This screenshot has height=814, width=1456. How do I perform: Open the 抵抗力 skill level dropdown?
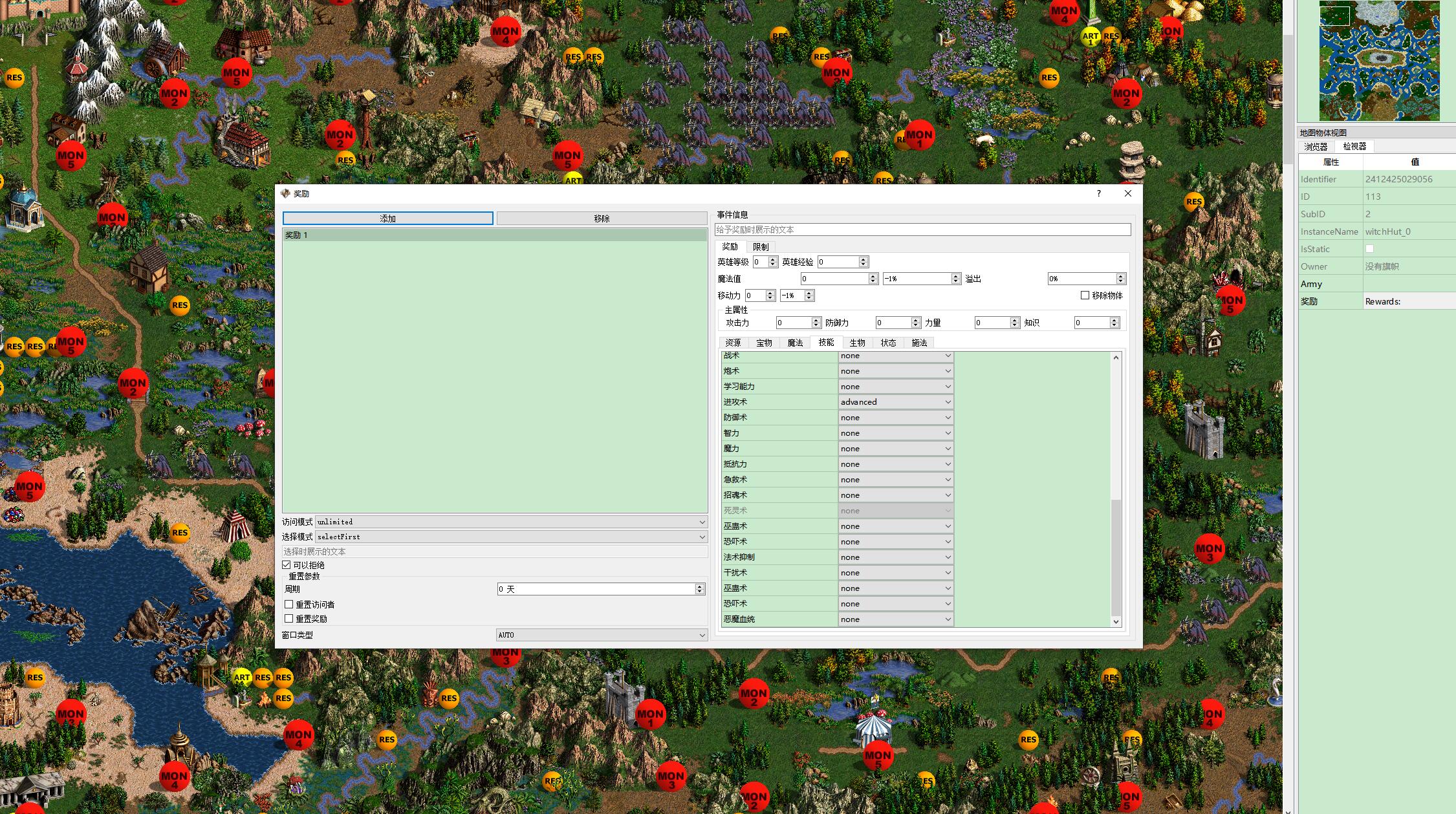[896, 464]
